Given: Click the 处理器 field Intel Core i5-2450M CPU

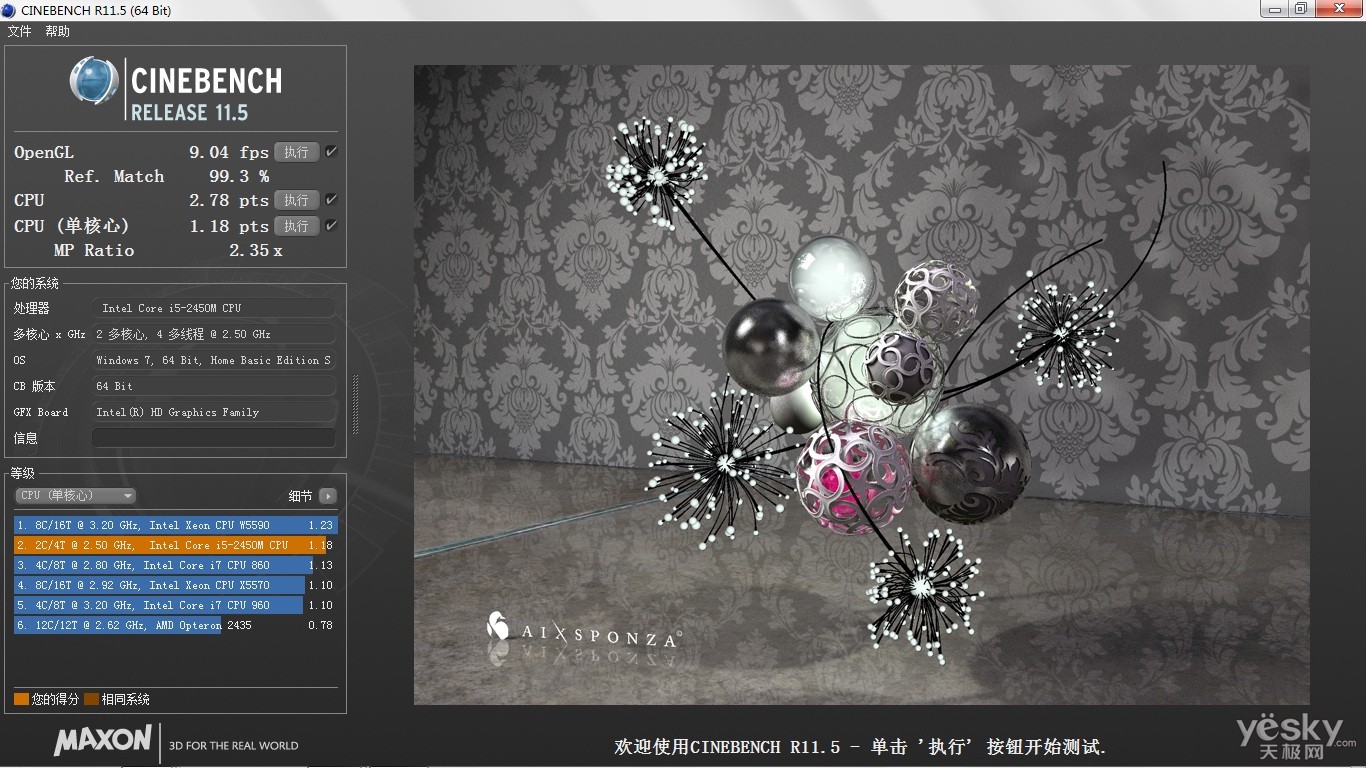Looking at the screenshot, I should coord(214,308).
